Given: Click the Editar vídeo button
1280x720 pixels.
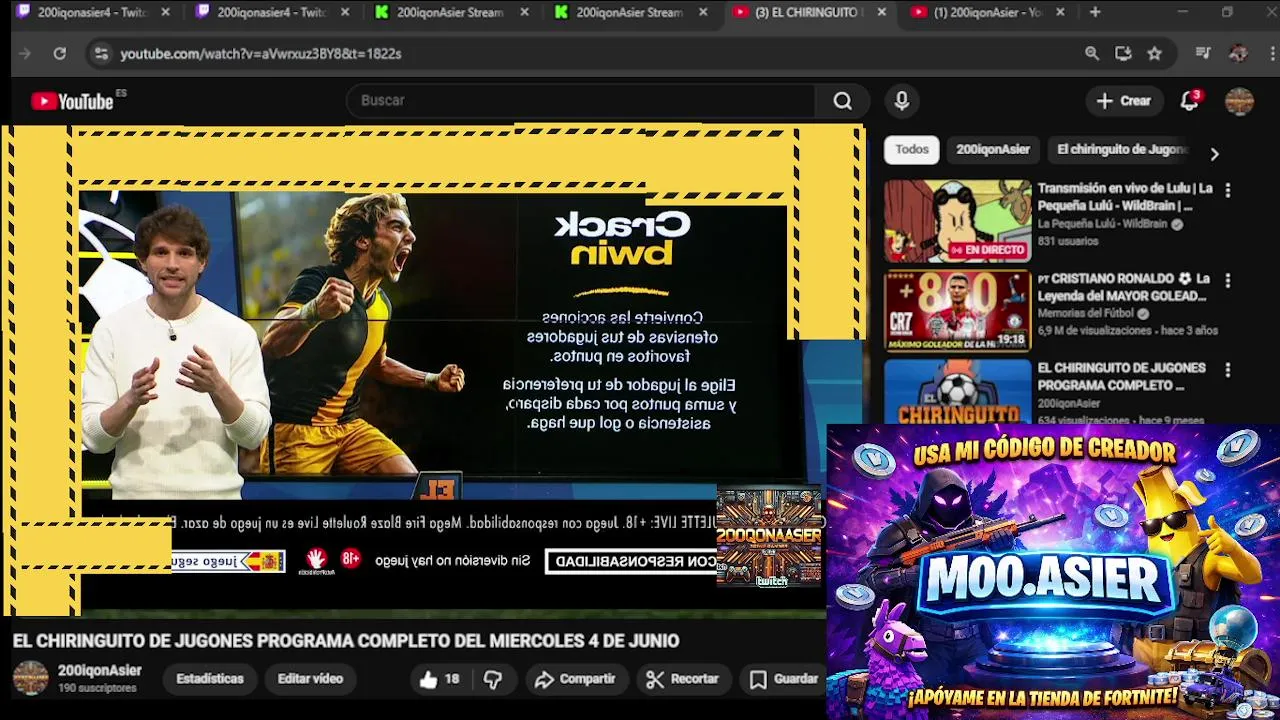Looking at the screenshot, I should (x=310, y=679).
